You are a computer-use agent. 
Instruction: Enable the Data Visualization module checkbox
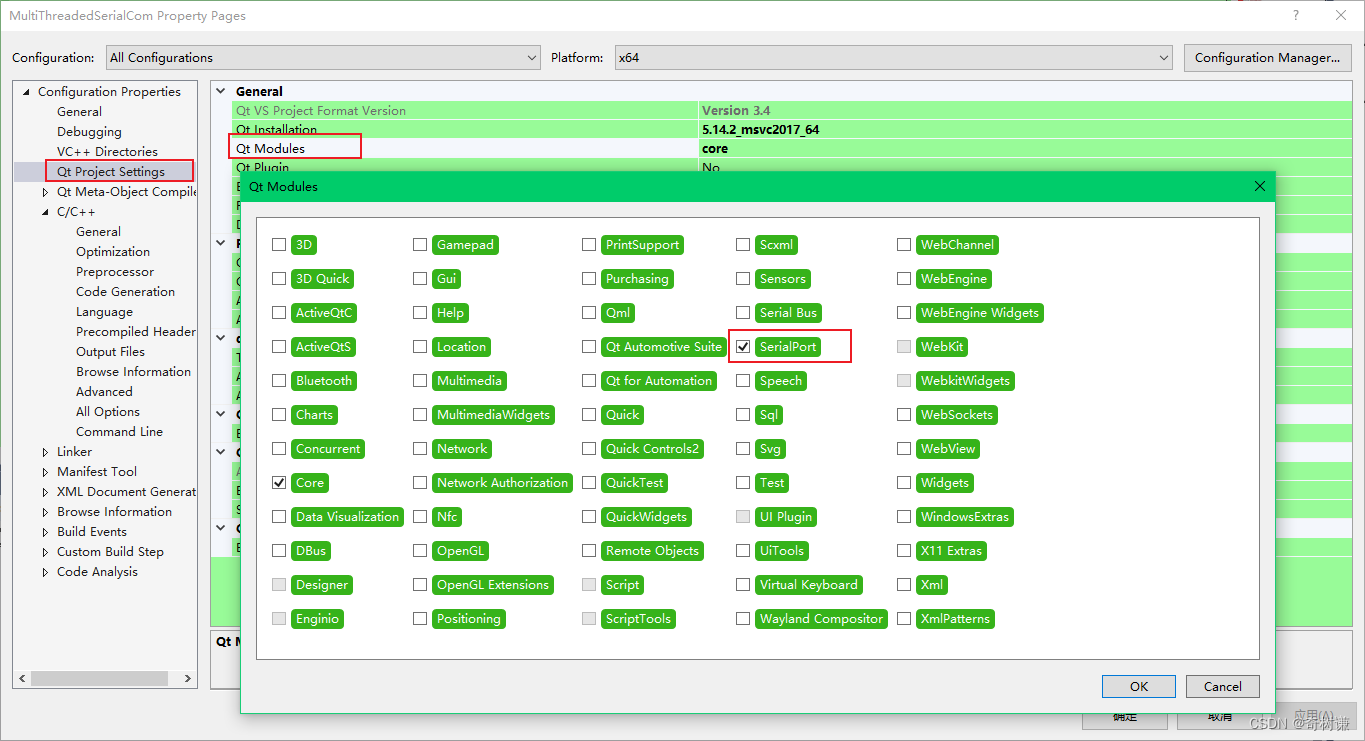[279, 517]
